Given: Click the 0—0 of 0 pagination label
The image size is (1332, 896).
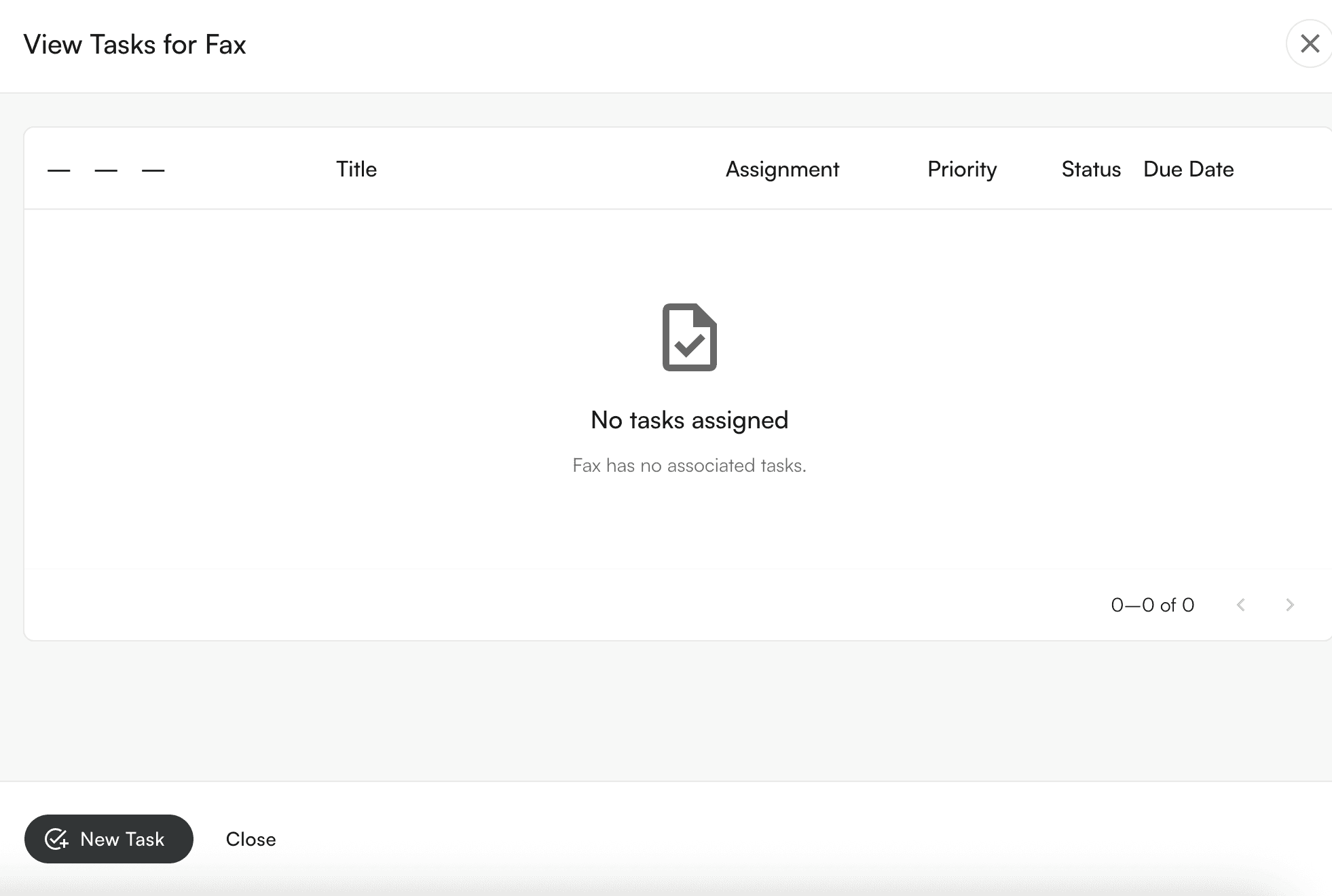Looking at the screenshot, I should (x=1152, y=605).
